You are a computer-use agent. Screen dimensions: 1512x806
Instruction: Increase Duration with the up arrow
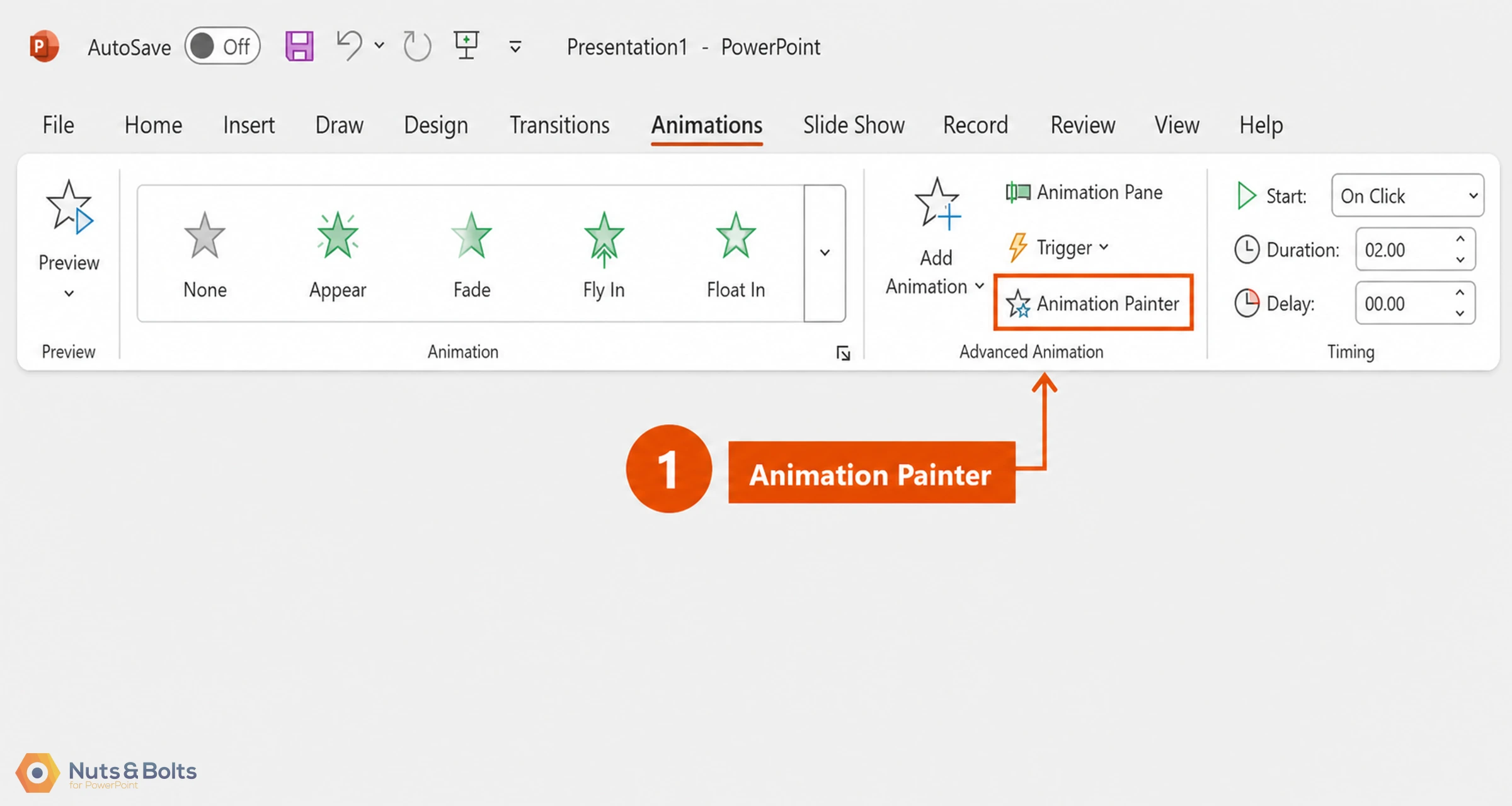[1460, 239]
